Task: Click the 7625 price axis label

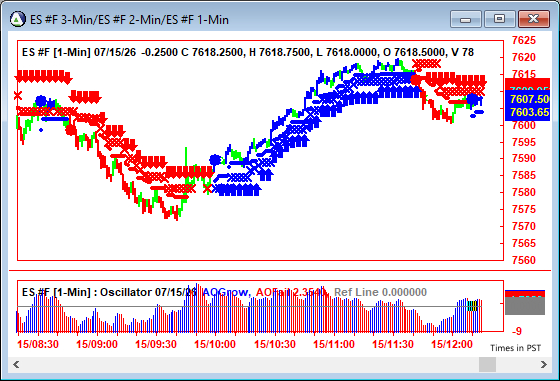Action: (x=524, y=40)
